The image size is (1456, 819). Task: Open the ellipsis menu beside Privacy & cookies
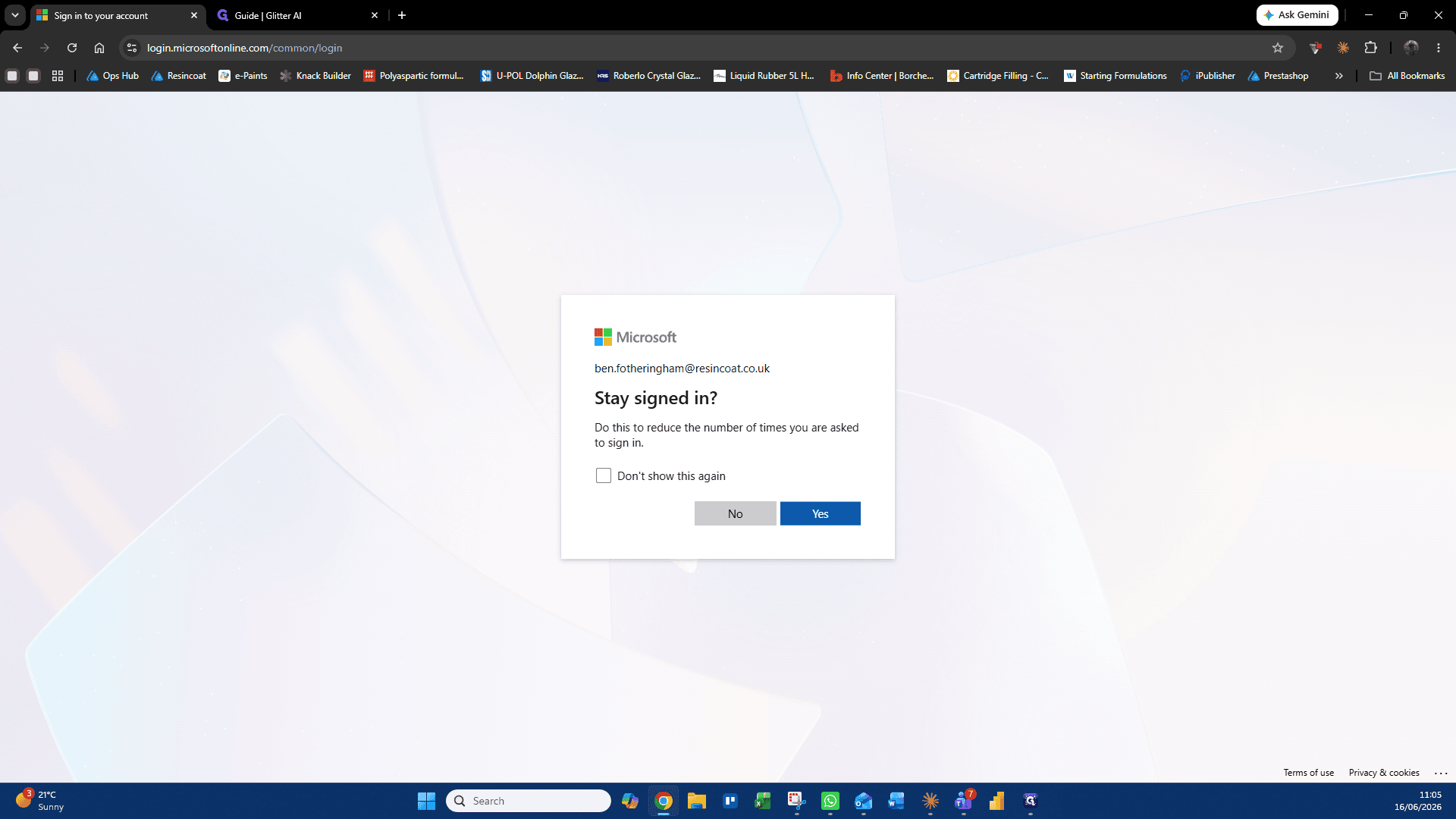tap(1441, 773)
